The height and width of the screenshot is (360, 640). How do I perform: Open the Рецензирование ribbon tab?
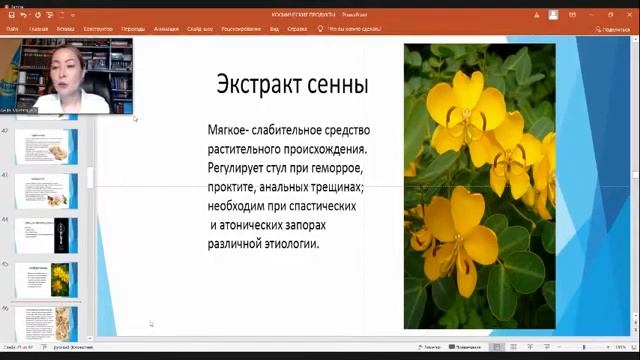(241, 29)
